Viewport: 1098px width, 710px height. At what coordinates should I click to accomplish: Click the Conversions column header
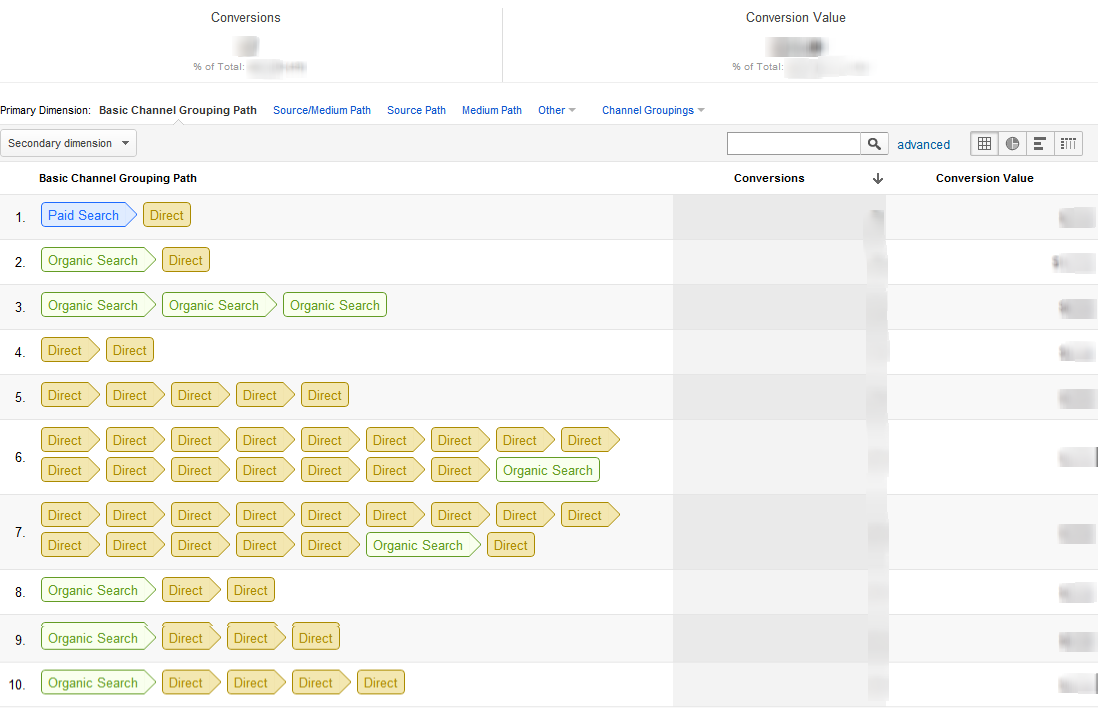click(769, 178)
